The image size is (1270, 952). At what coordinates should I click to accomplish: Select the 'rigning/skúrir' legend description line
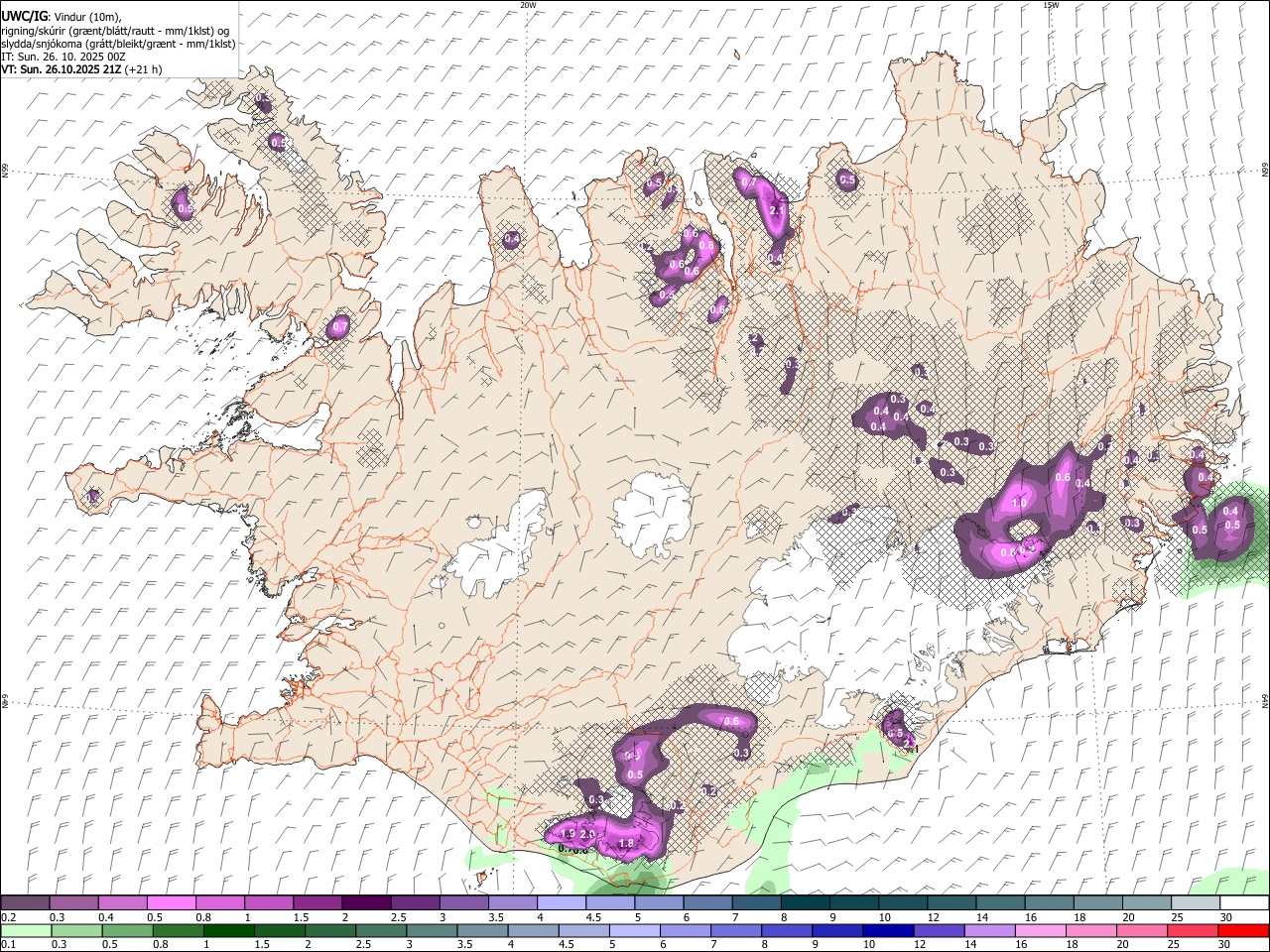(x=115, y=31)
